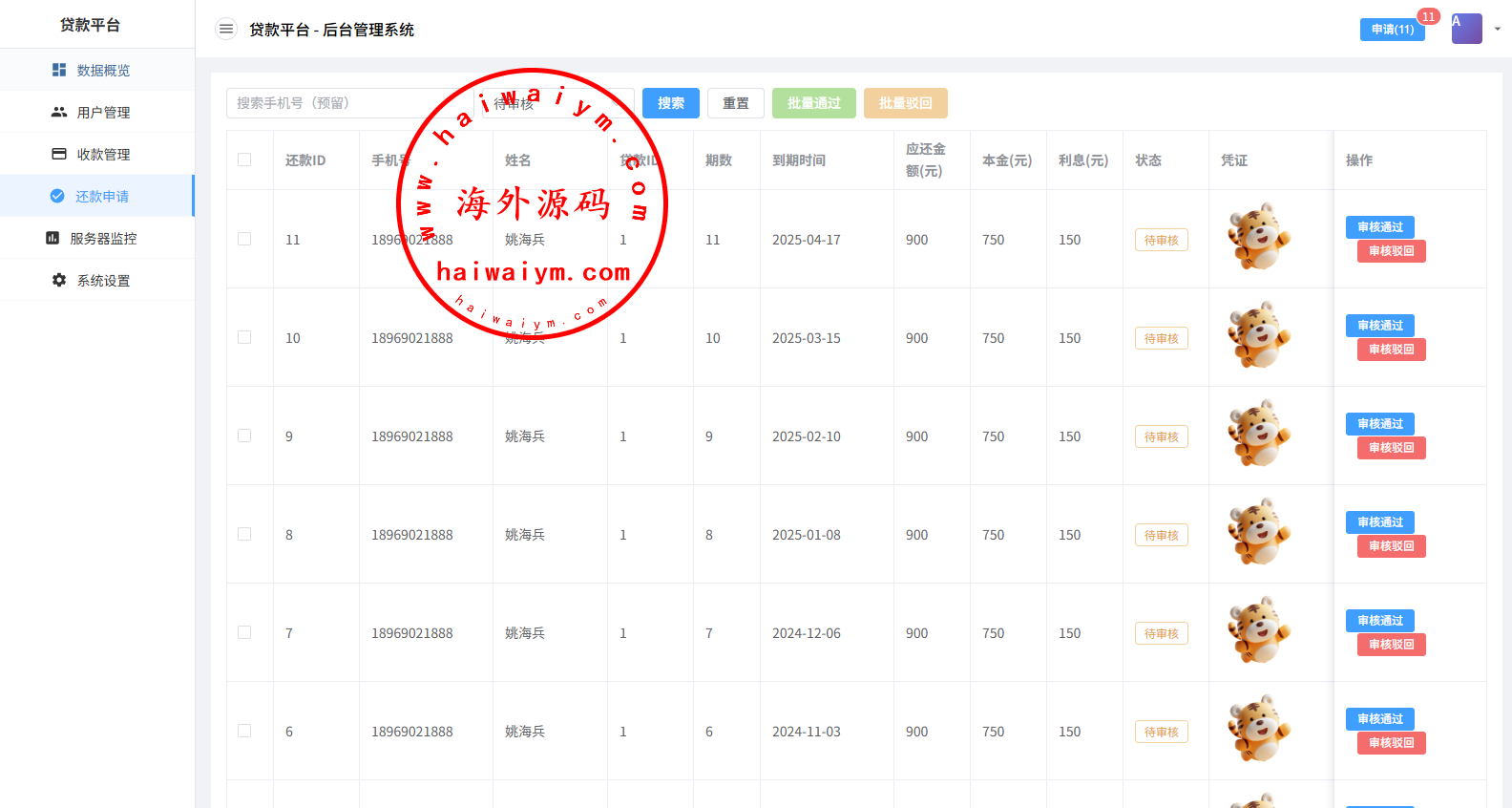Click the 系统设置 gear icon

point(59,280)
